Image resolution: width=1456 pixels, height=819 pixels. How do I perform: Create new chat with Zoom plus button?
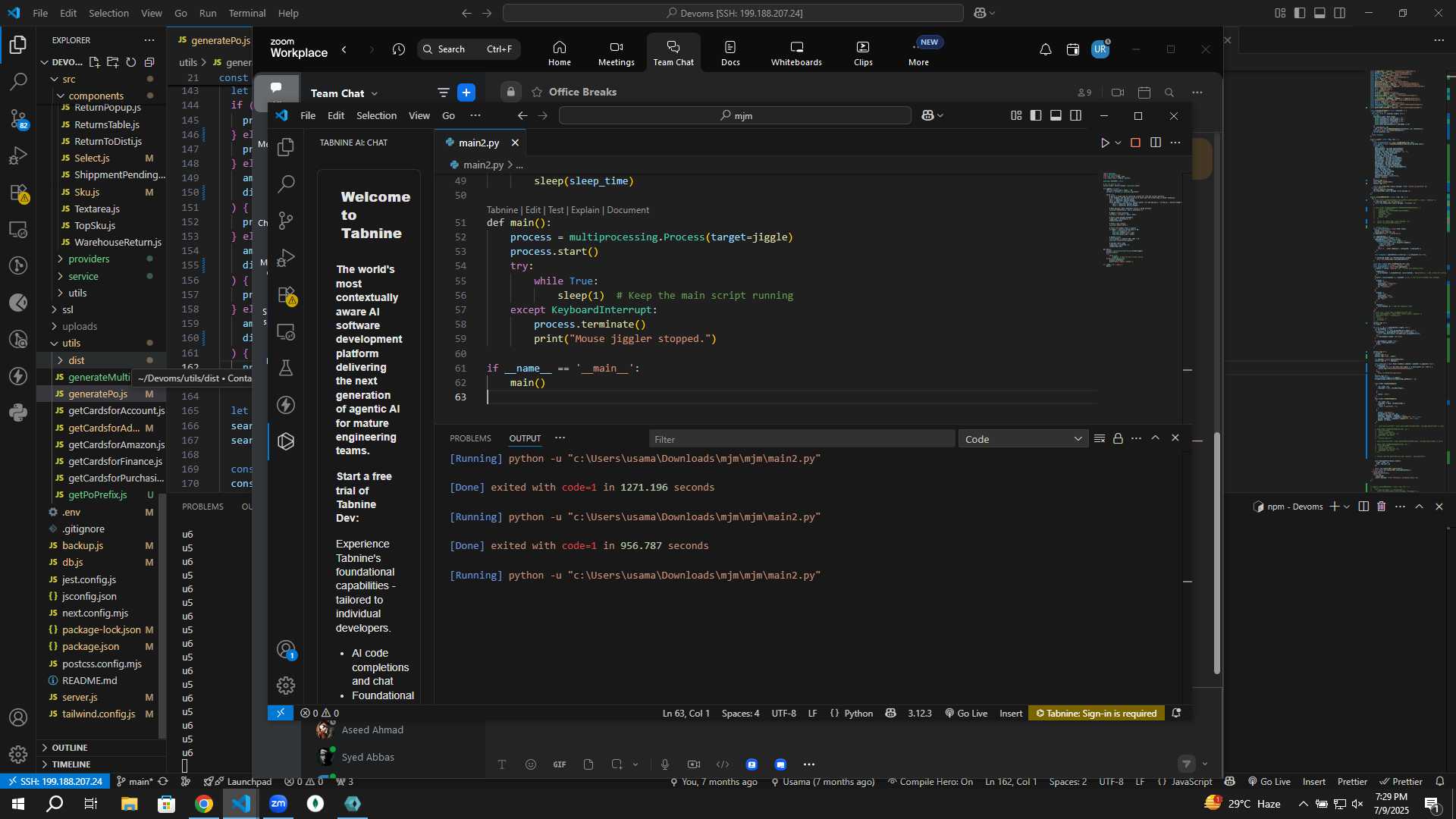click(x=466, y=93)
